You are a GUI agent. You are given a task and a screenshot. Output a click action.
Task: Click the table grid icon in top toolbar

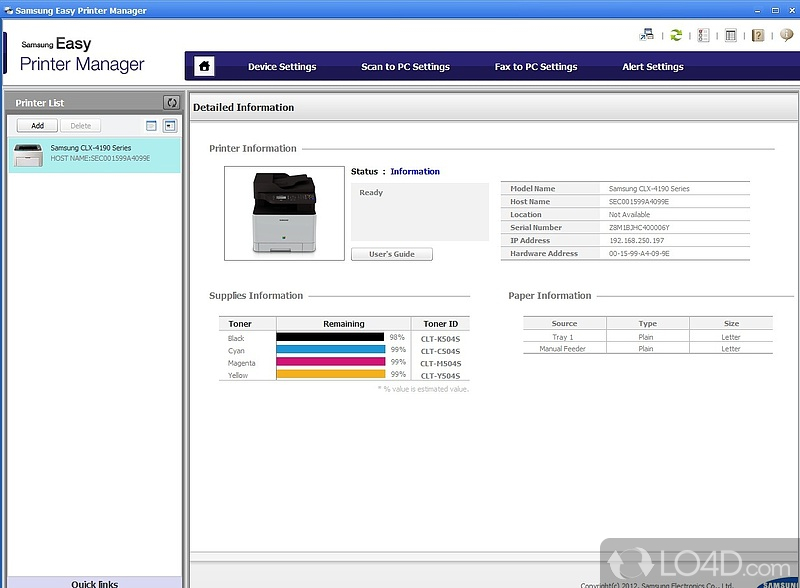731,35
